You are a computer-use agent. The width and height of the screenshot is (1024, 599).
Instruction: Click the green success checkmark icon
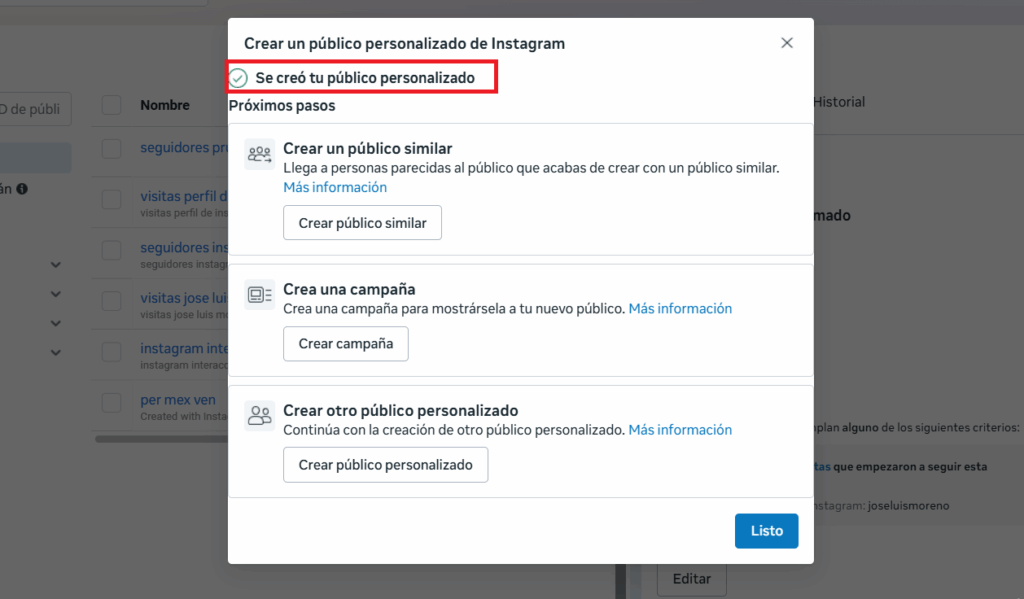(x=238, y=78)
